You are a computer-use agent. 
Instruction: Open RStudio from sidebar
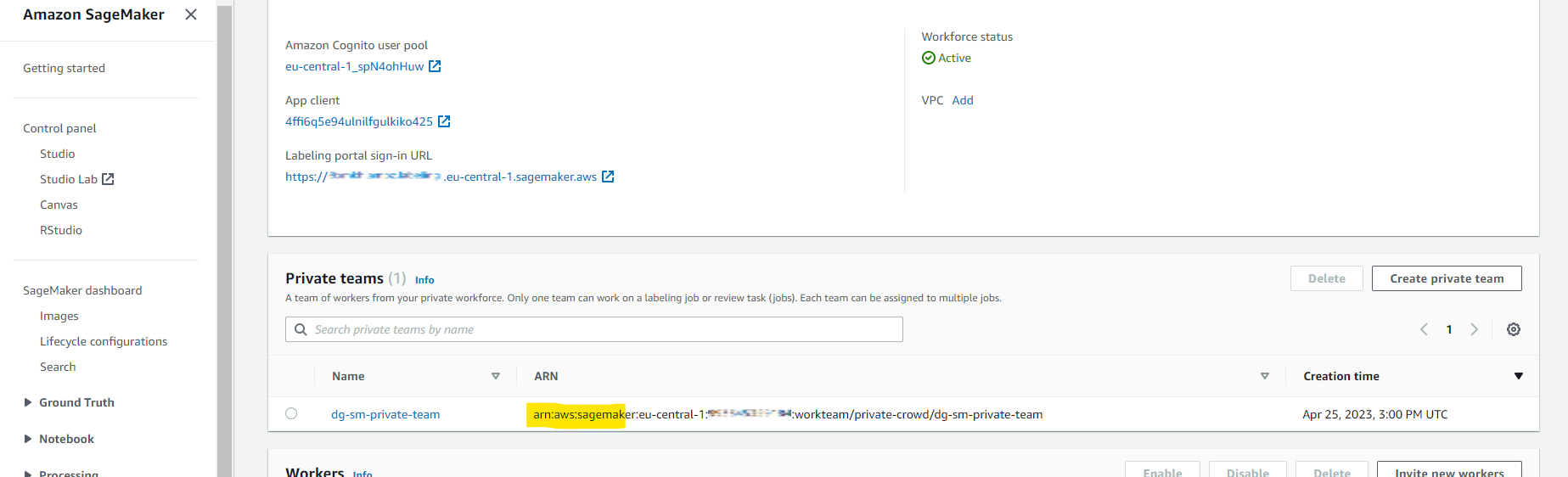[61, 230]
